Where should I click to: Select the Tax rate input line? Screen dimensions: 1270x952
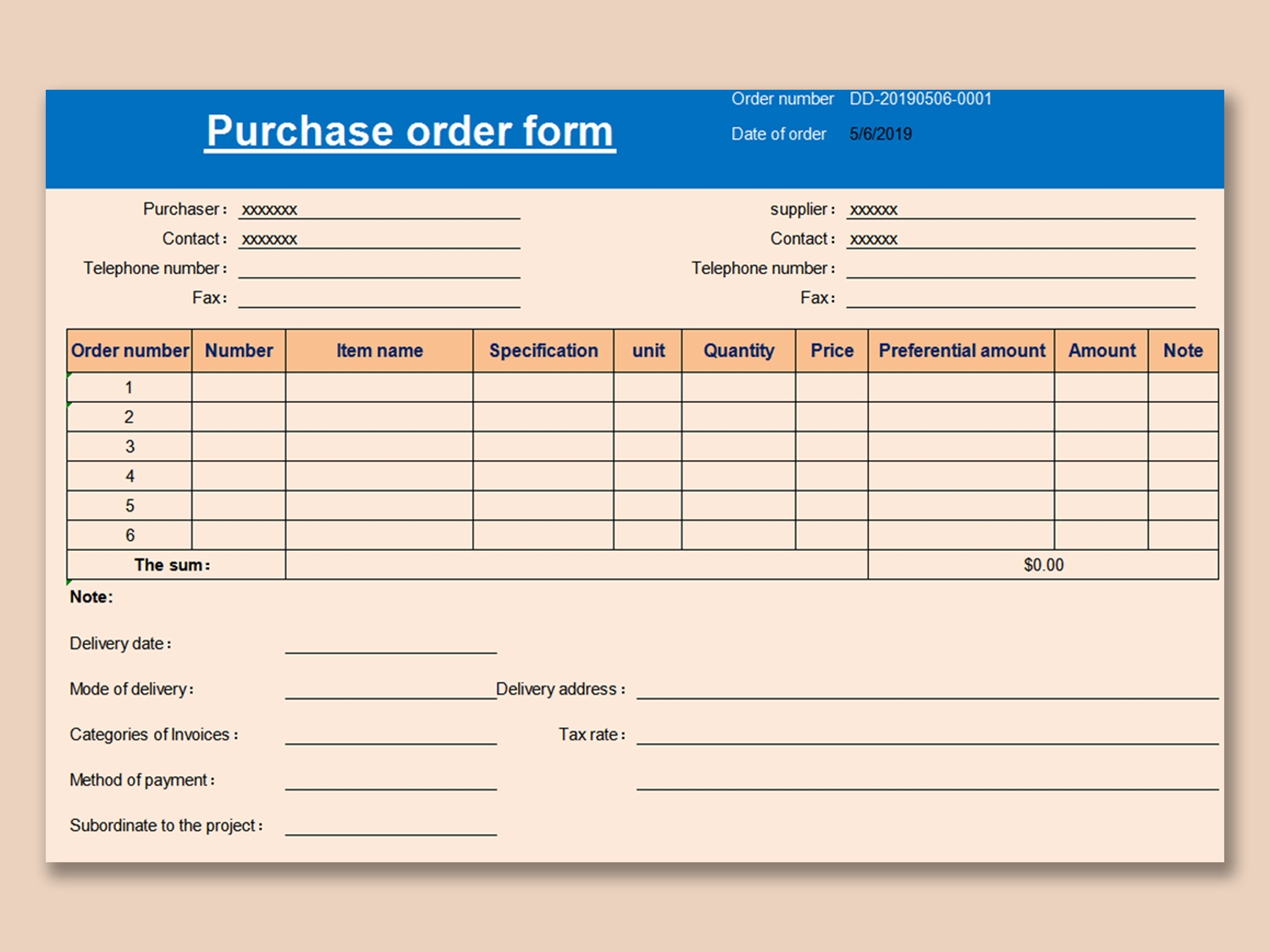pyautogui.click(x=926, y=735)
